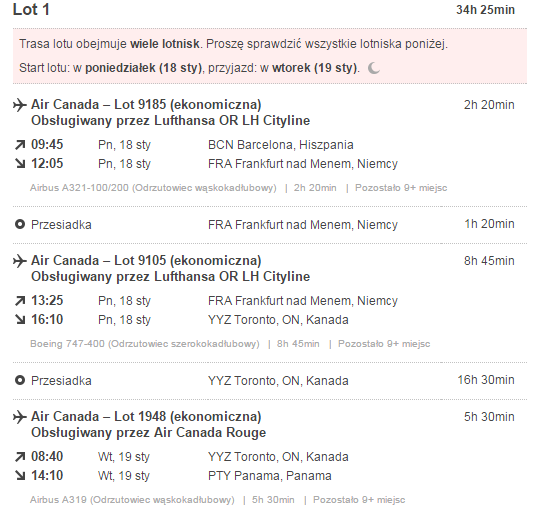Click the crescent moon overnight icon

click(374, 68)
